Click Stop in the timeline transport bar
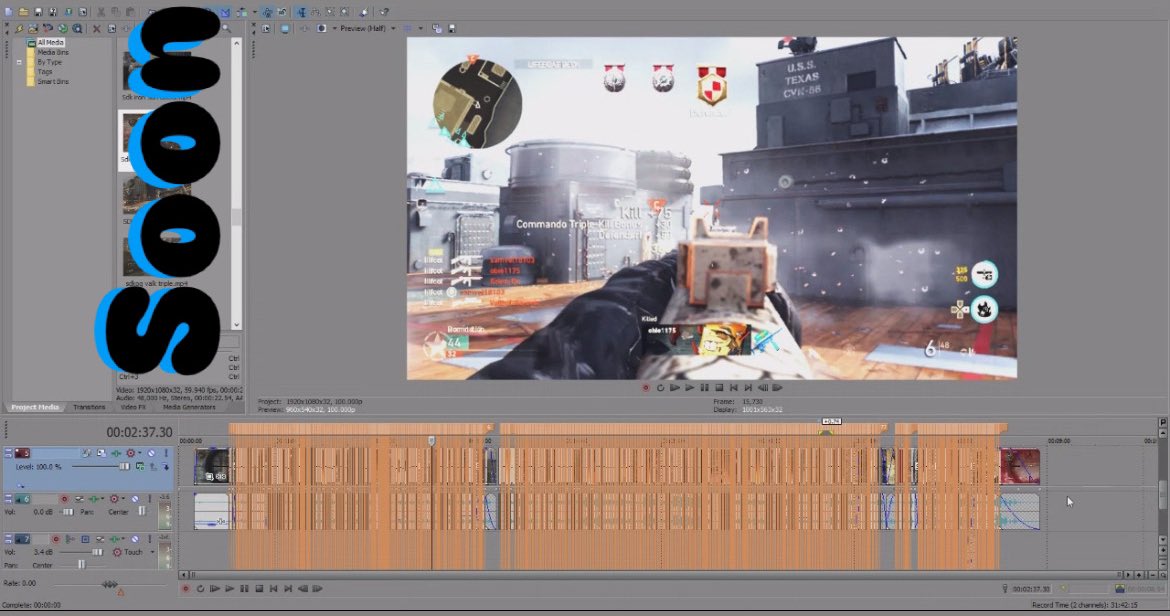Viewport: 1170px width, 616px height. pyautogui.click(x=259, y=588)
